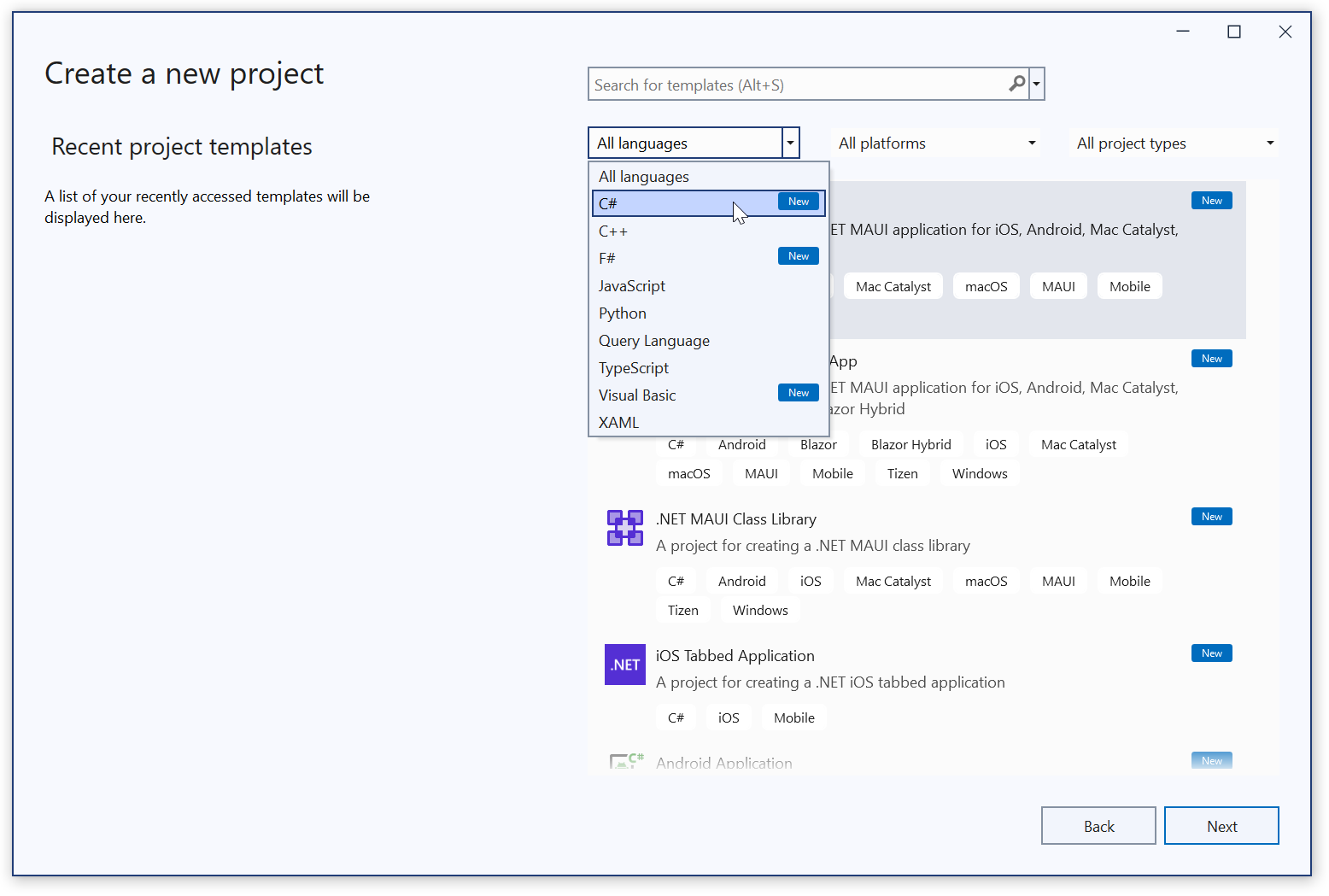Click Mobile tag under iOS Tabbed Application
The image size is (1329, 896).
(x=794, y=718)
